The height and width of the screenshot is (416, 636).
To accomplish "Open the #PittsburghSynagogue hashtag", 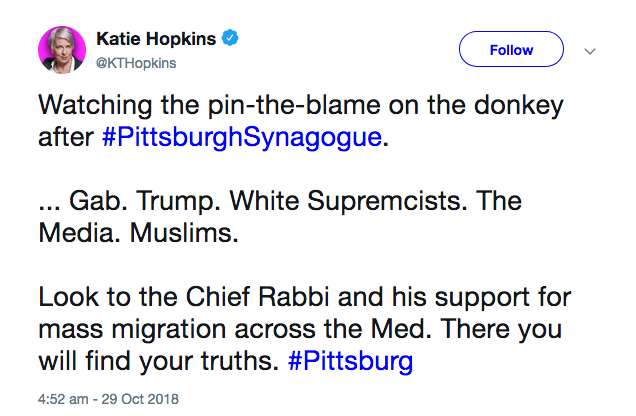I will [242, 138].
